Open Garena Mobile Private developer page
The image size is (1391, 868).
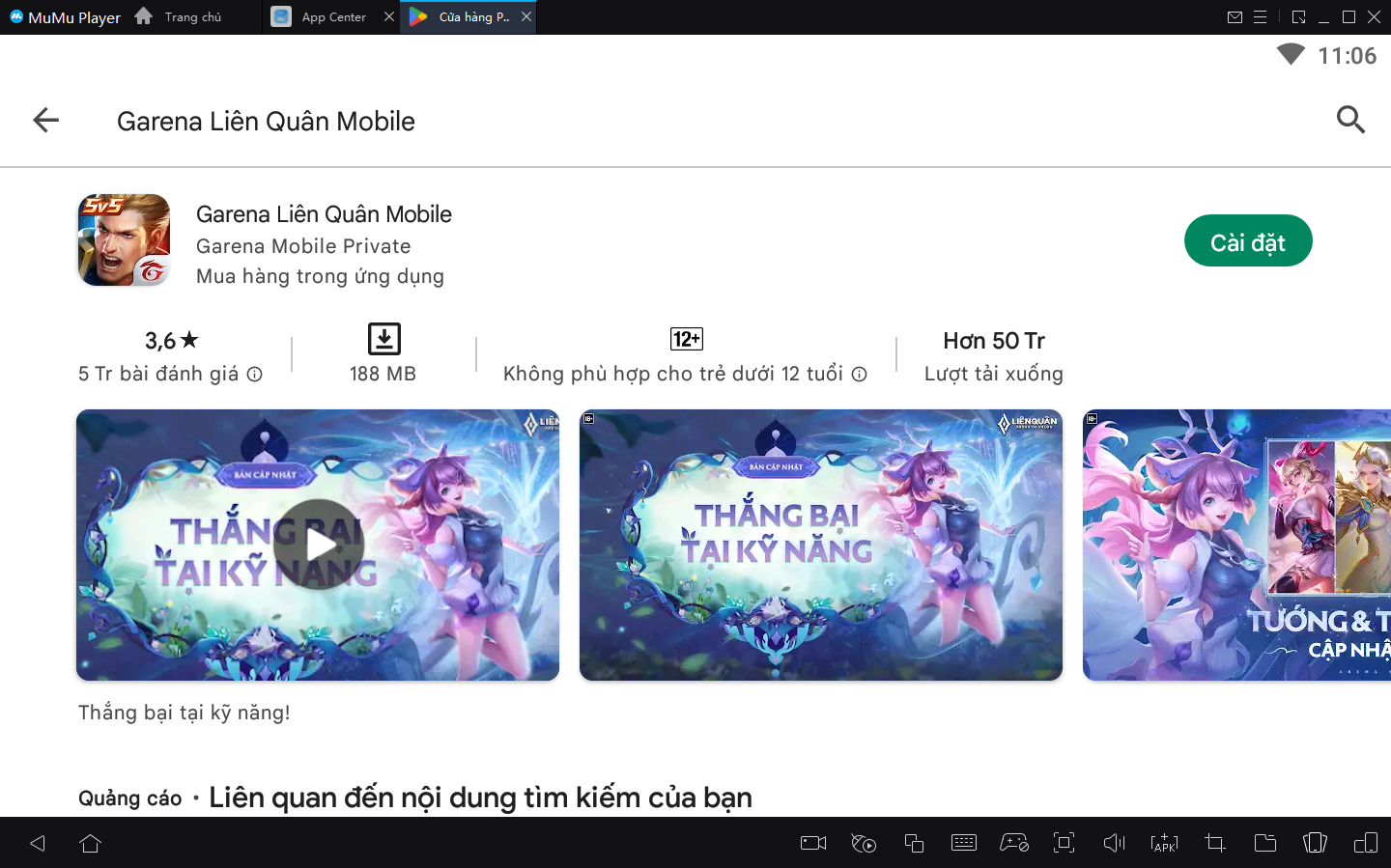tap(303, 246)
